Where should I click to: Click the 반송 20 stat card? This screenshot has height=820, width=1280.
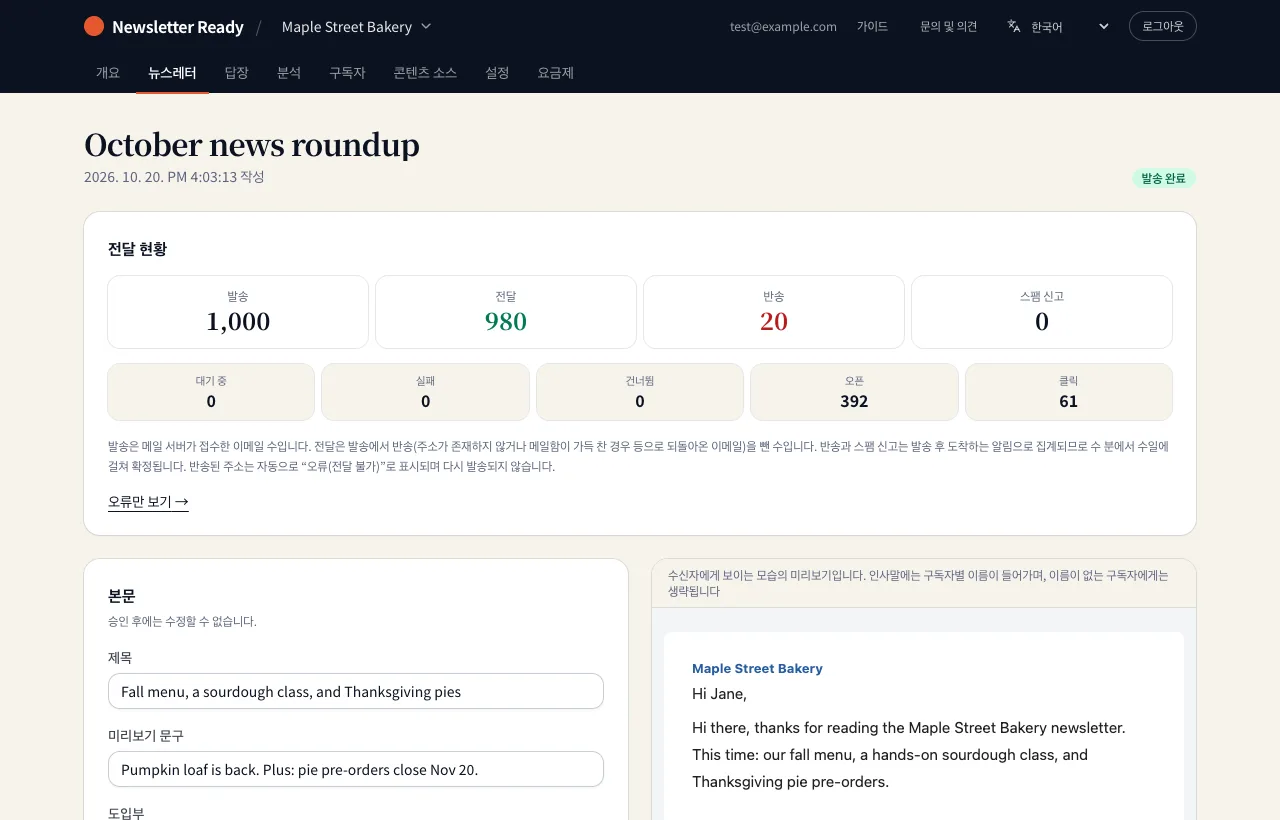(774, 312)
